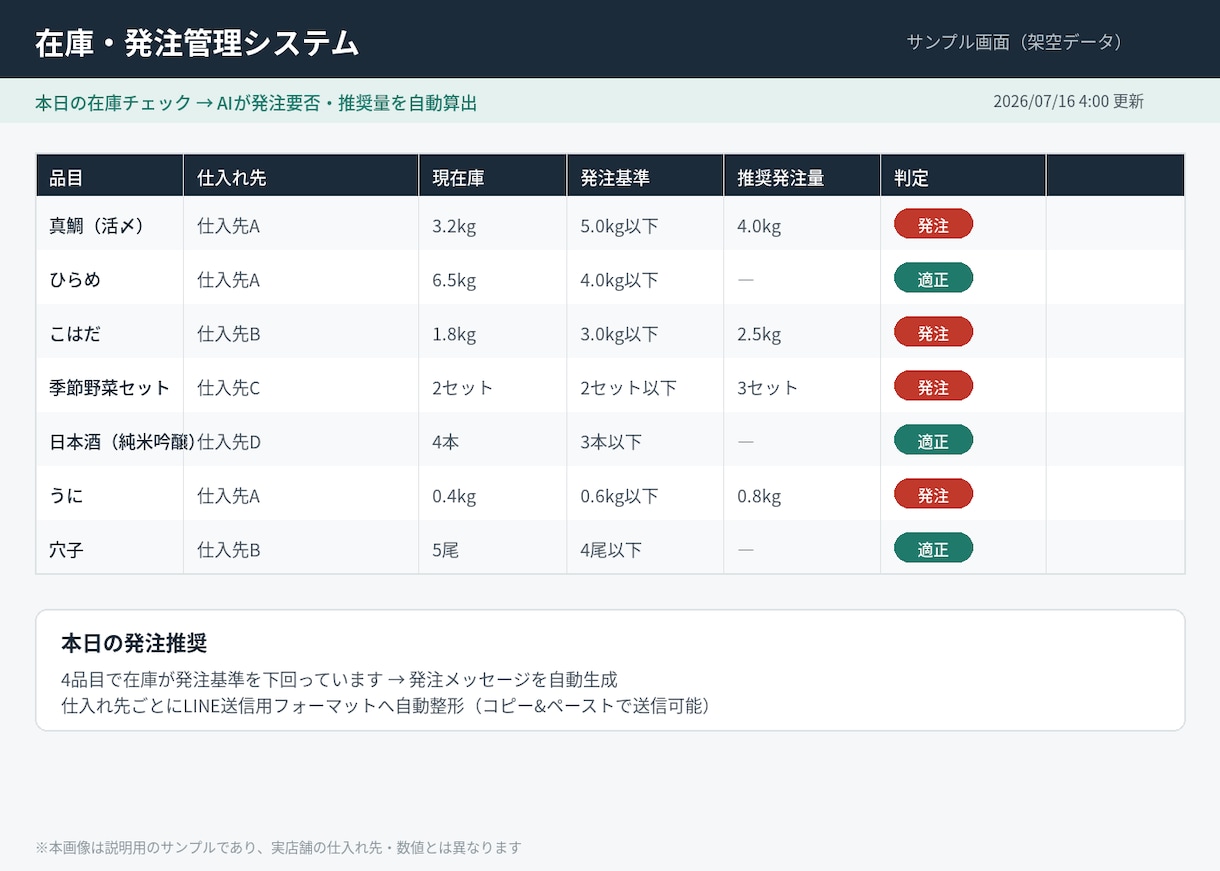Click the 現在庫 column header

(492, 176)
